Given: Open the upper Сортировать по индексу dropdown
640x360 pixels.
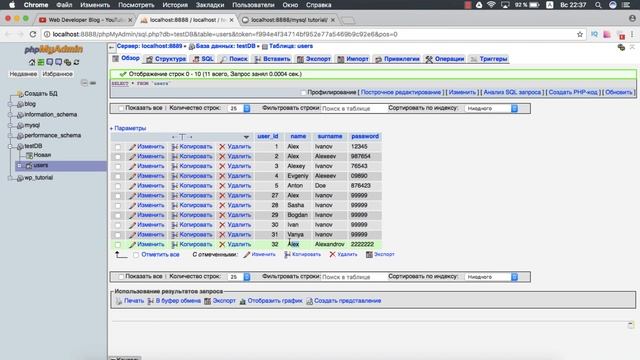Looking at the screenshot, I should coord(492,108).
